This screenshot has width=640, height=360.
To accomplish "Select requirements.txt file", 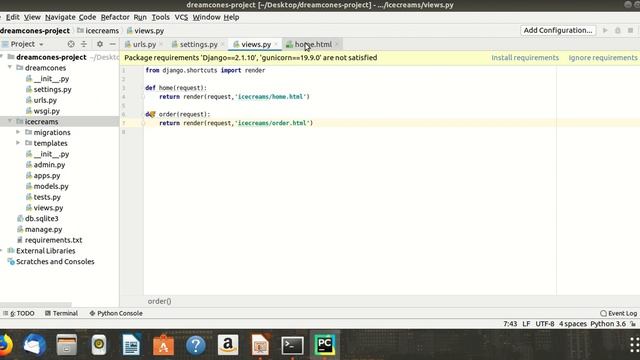I will point(53,240).
